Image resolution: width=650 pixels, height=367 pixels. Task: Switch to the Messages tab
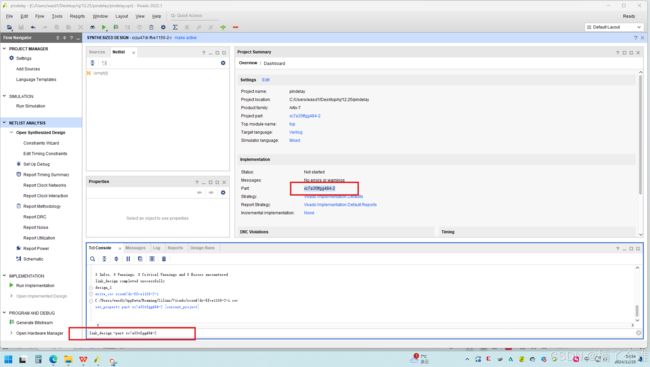coord(135,248)
